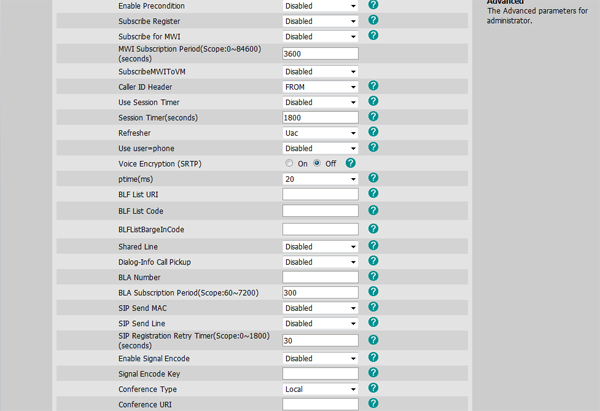Viewport: 600px width, 411px height.
Task: View help for Use user=phone
Action: pos(373,147)
